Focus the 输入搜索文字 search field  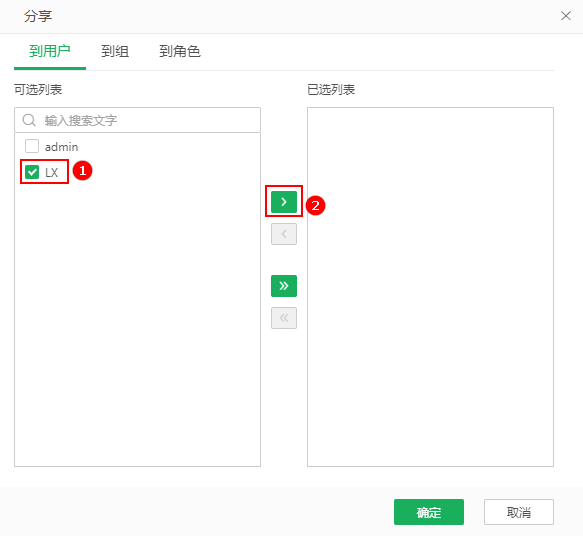pos(137,120)
